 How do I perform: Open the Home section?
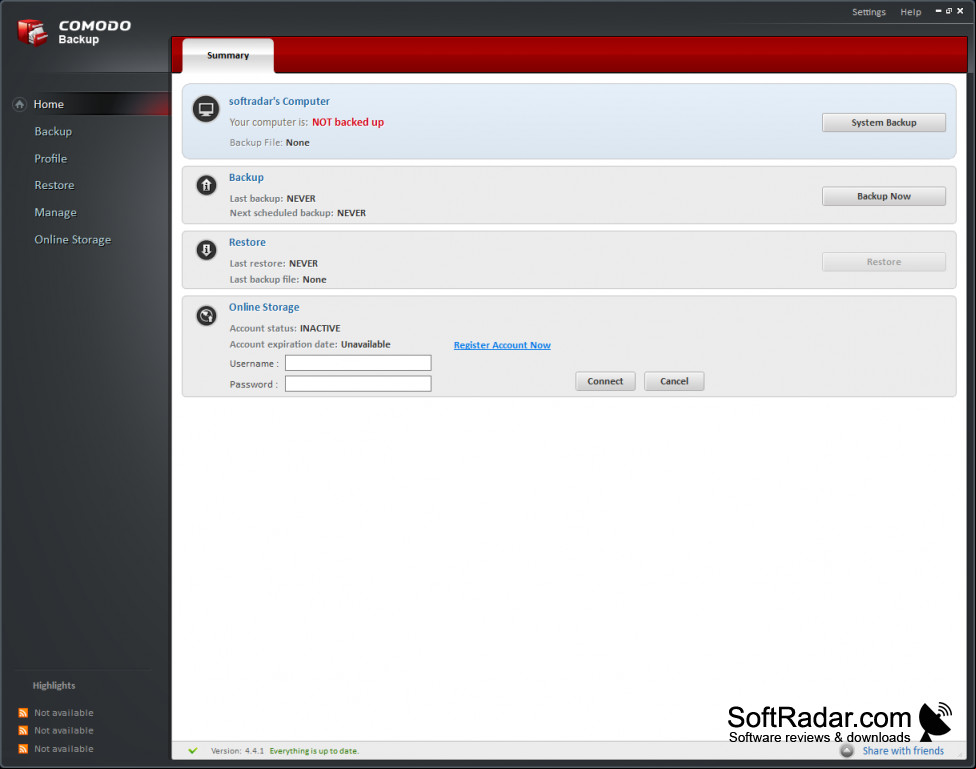click(x=49, y=104)
